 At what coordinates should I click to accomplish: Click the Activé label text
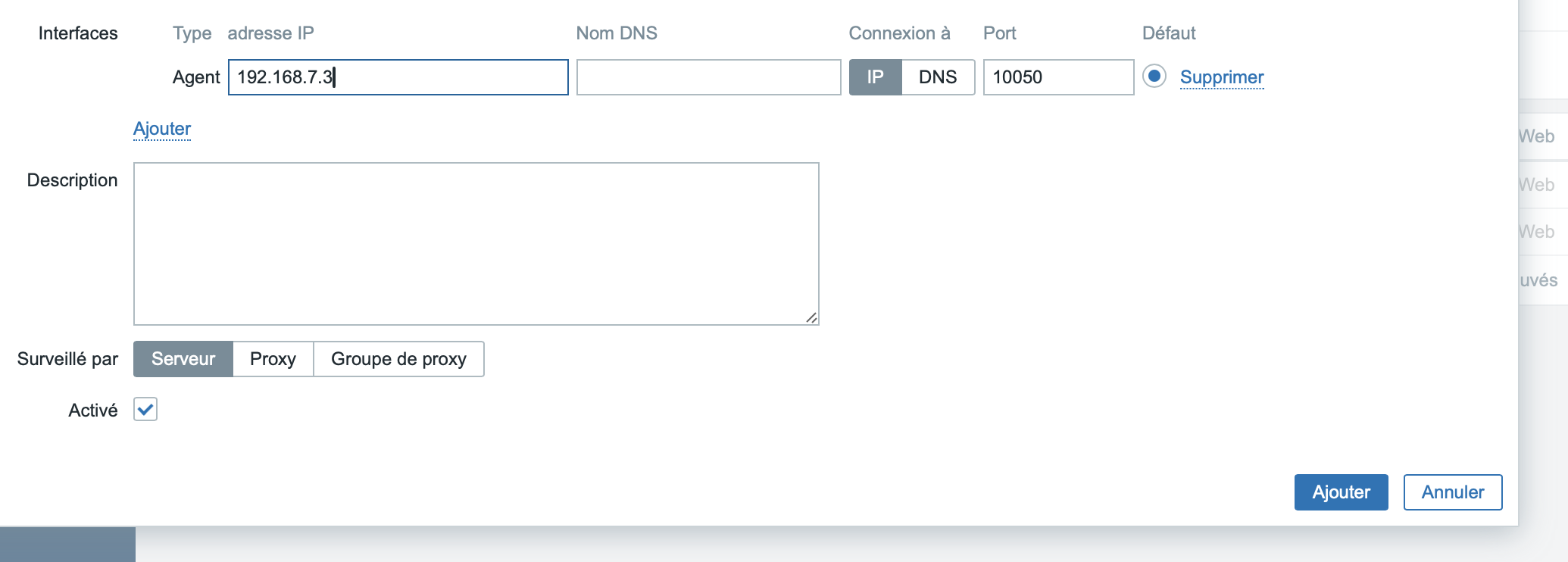pyautogui.click(x=93, y=411)
